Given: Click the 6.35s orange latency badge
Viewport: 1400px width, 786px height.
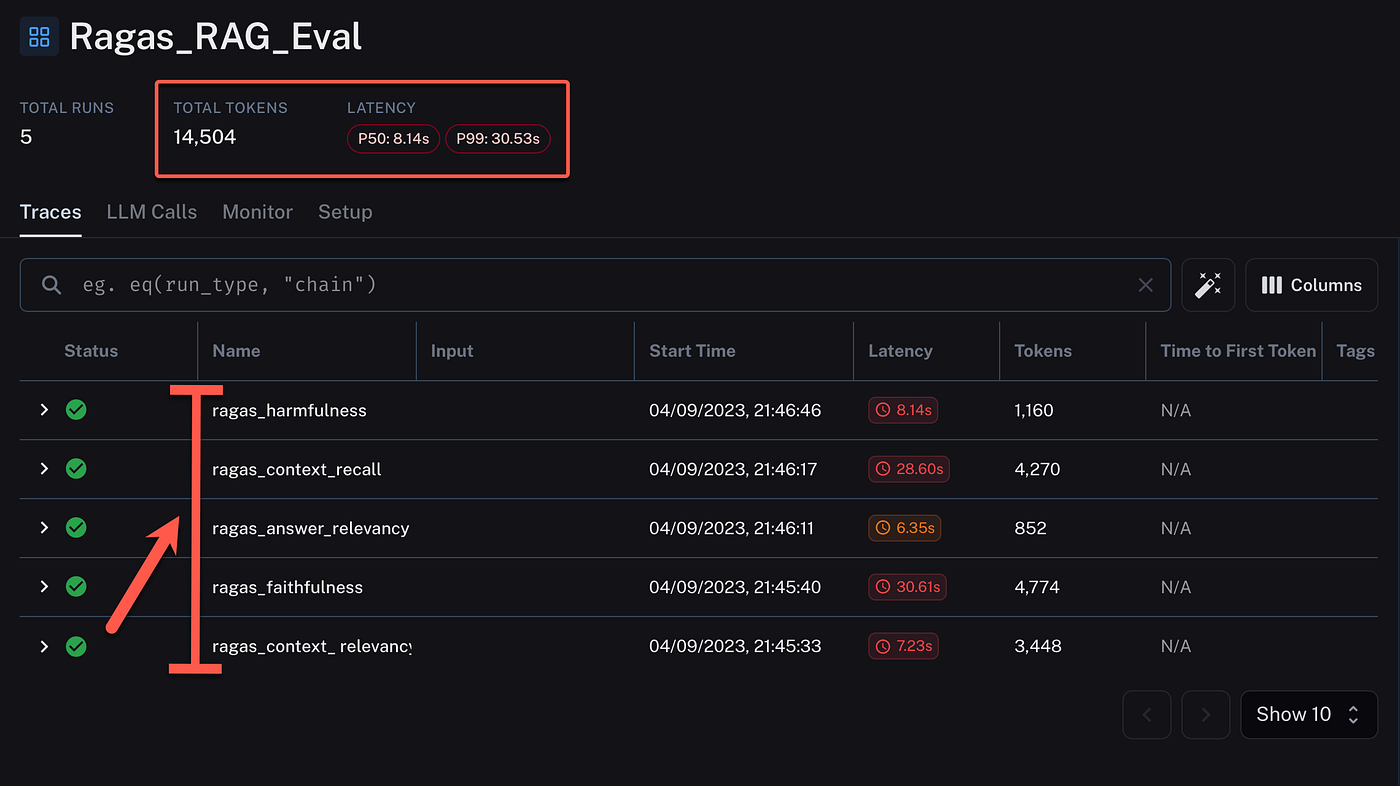Looking at the screenshot, I should [904, 528].
